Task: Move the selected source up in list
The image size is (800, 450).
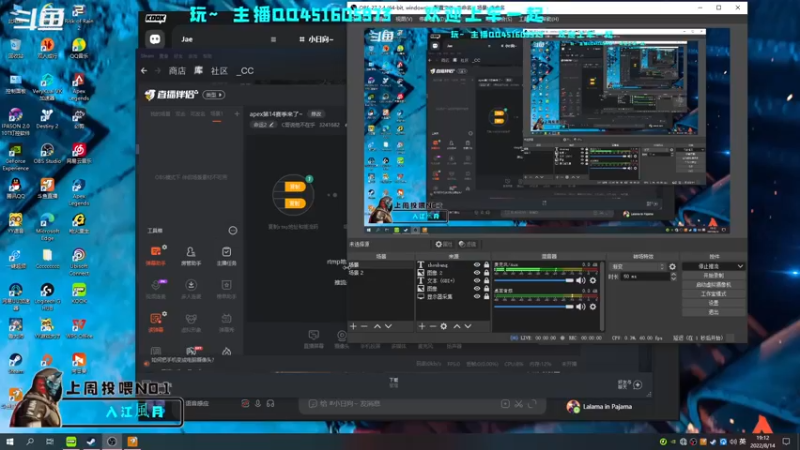Action: click(457, 326)
